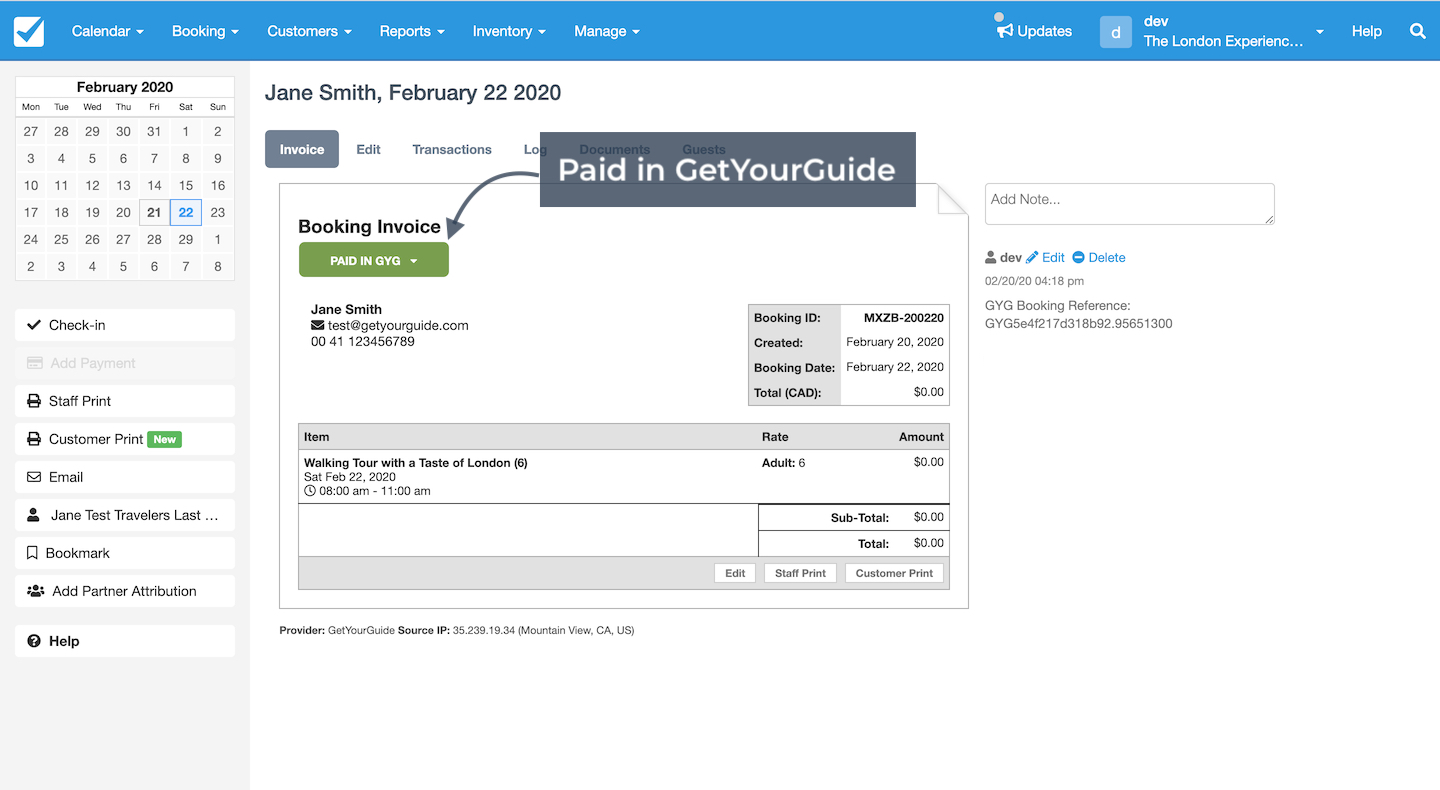Open the Customers menu
Viewport: 1440px width, 790px height.
point(309,31)
